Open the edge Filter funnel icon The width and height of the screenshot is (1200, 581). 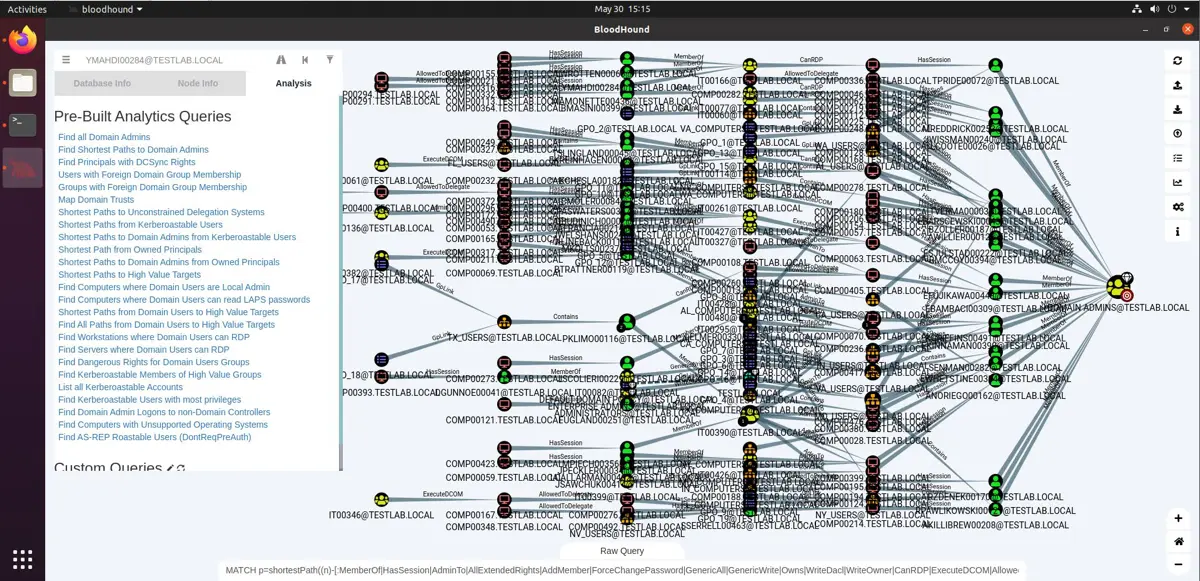tap(330, 60)
